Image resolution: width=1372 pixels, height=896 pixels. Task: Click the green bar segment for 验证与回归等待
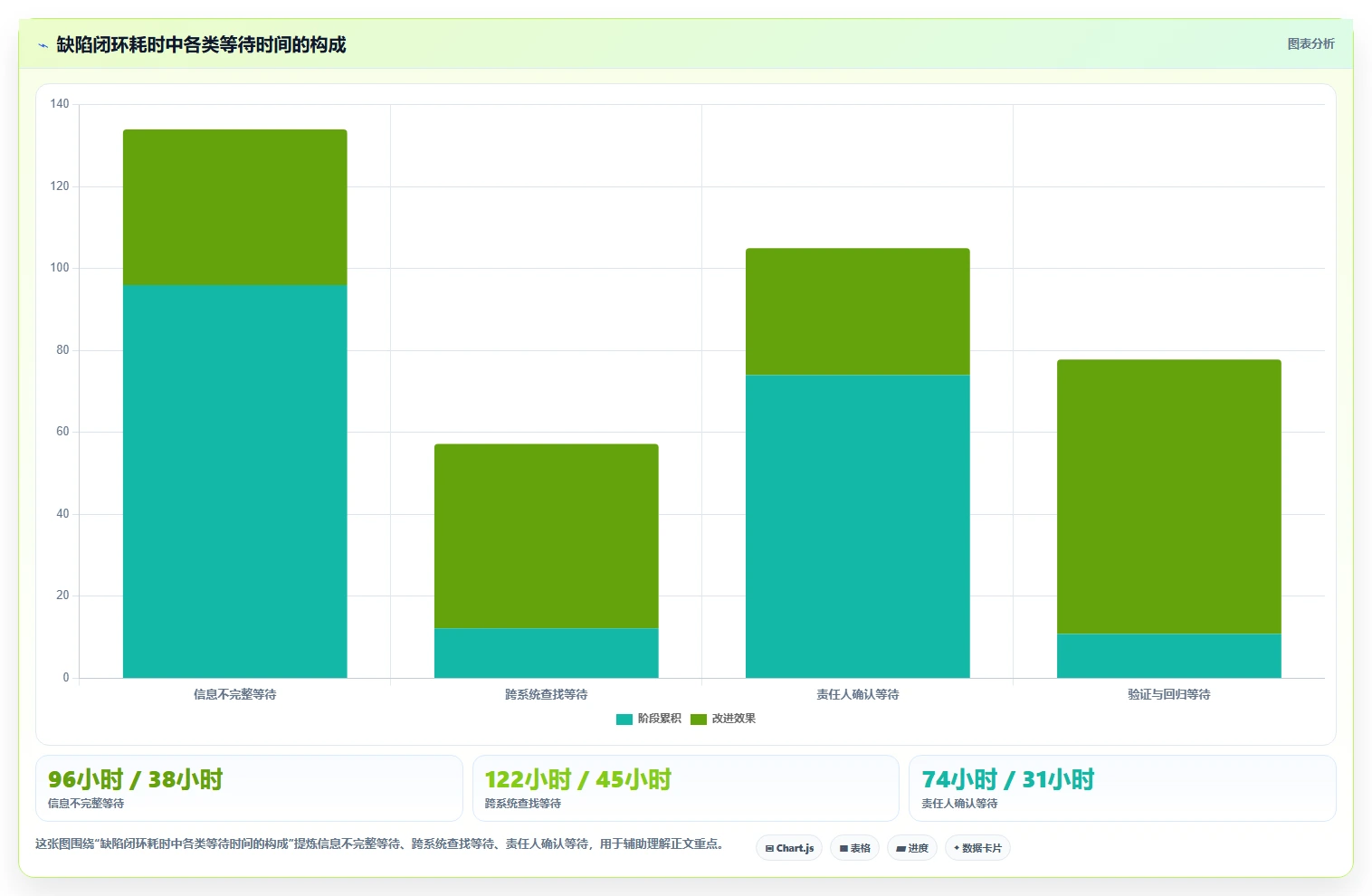1169,497
